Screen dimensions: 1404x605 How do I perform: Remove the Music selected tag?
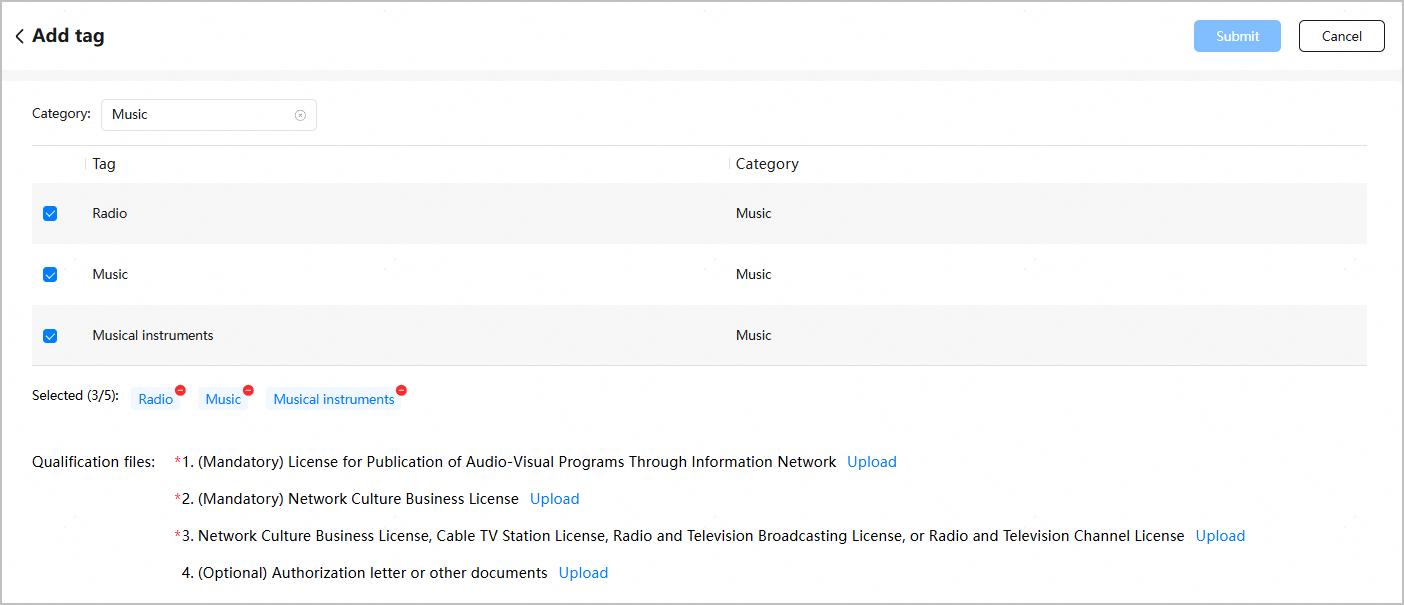[248, 390]
